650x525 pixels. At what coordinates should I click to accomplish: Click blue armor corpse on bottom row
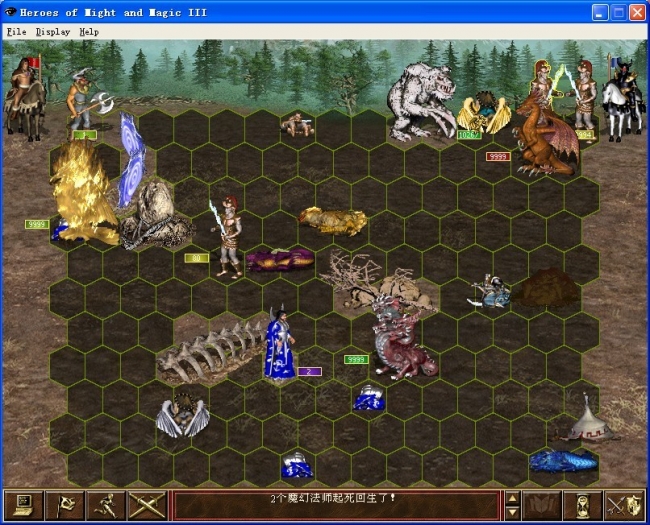pos(296,465)
